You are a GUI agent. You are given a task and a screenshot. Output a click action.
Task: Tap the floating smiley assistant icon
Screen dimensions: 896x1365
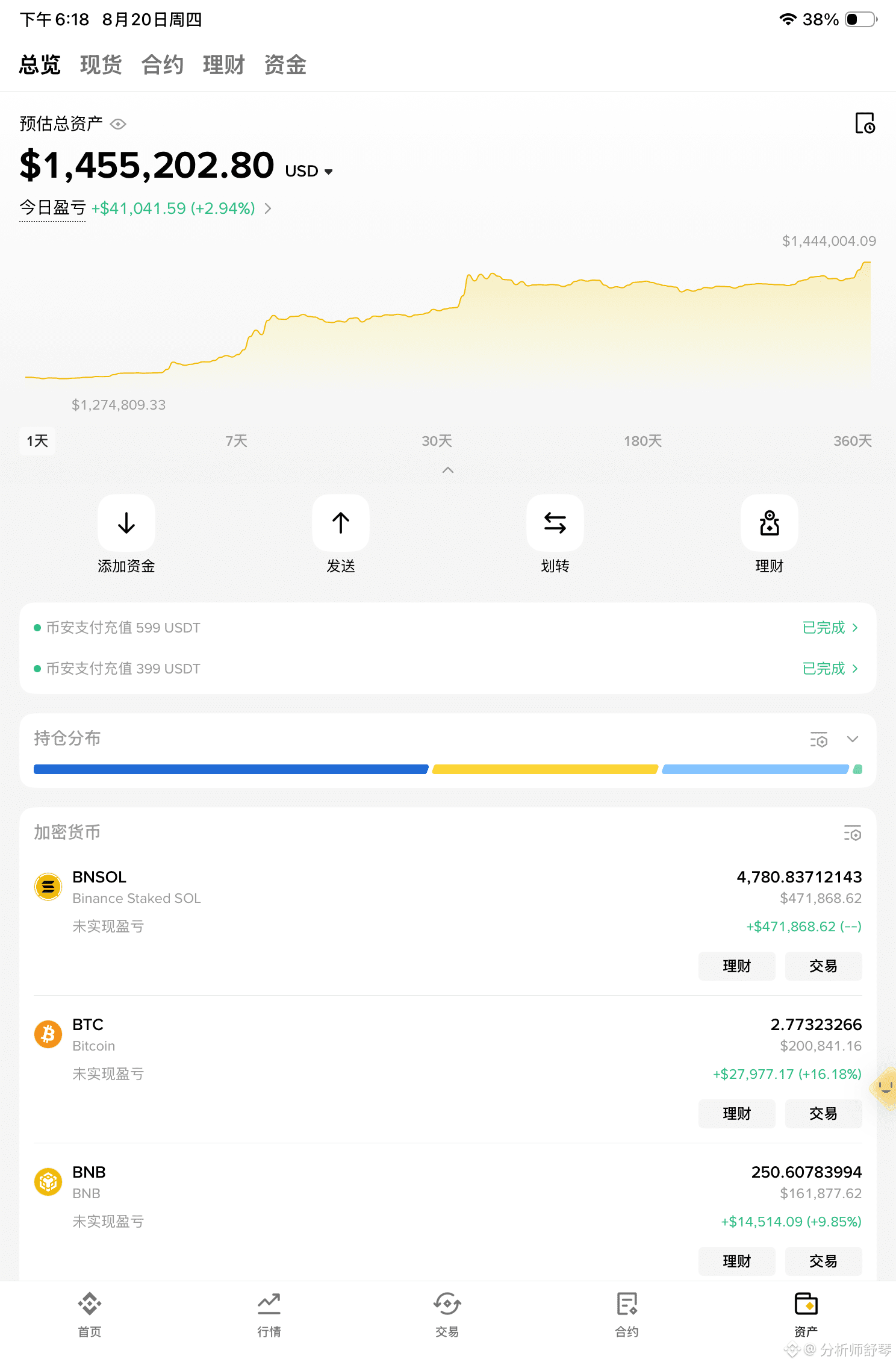[884, 1088]
